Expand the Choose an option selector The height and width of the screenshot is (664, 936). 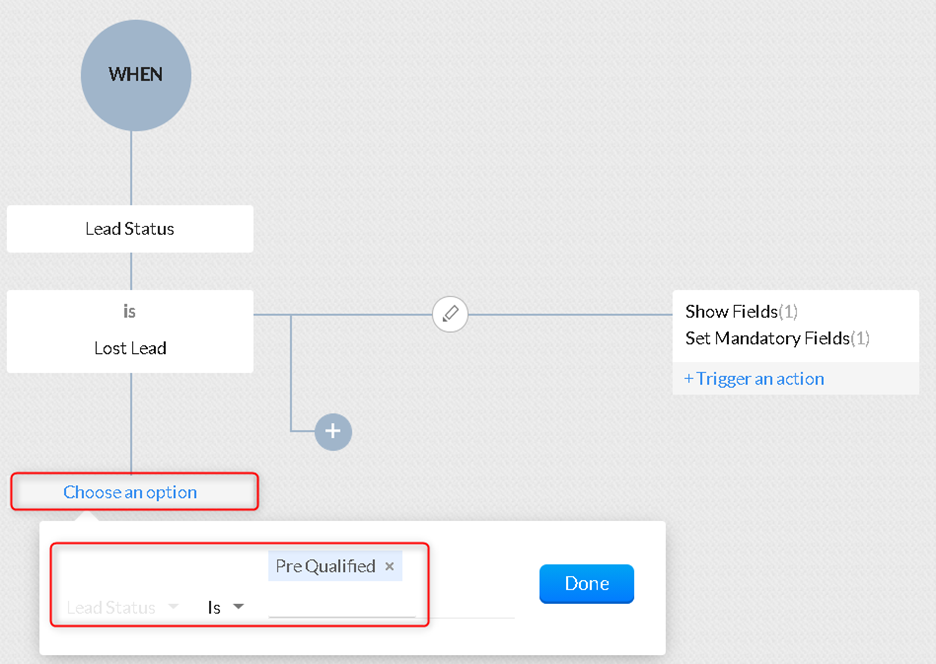point(133,491)
